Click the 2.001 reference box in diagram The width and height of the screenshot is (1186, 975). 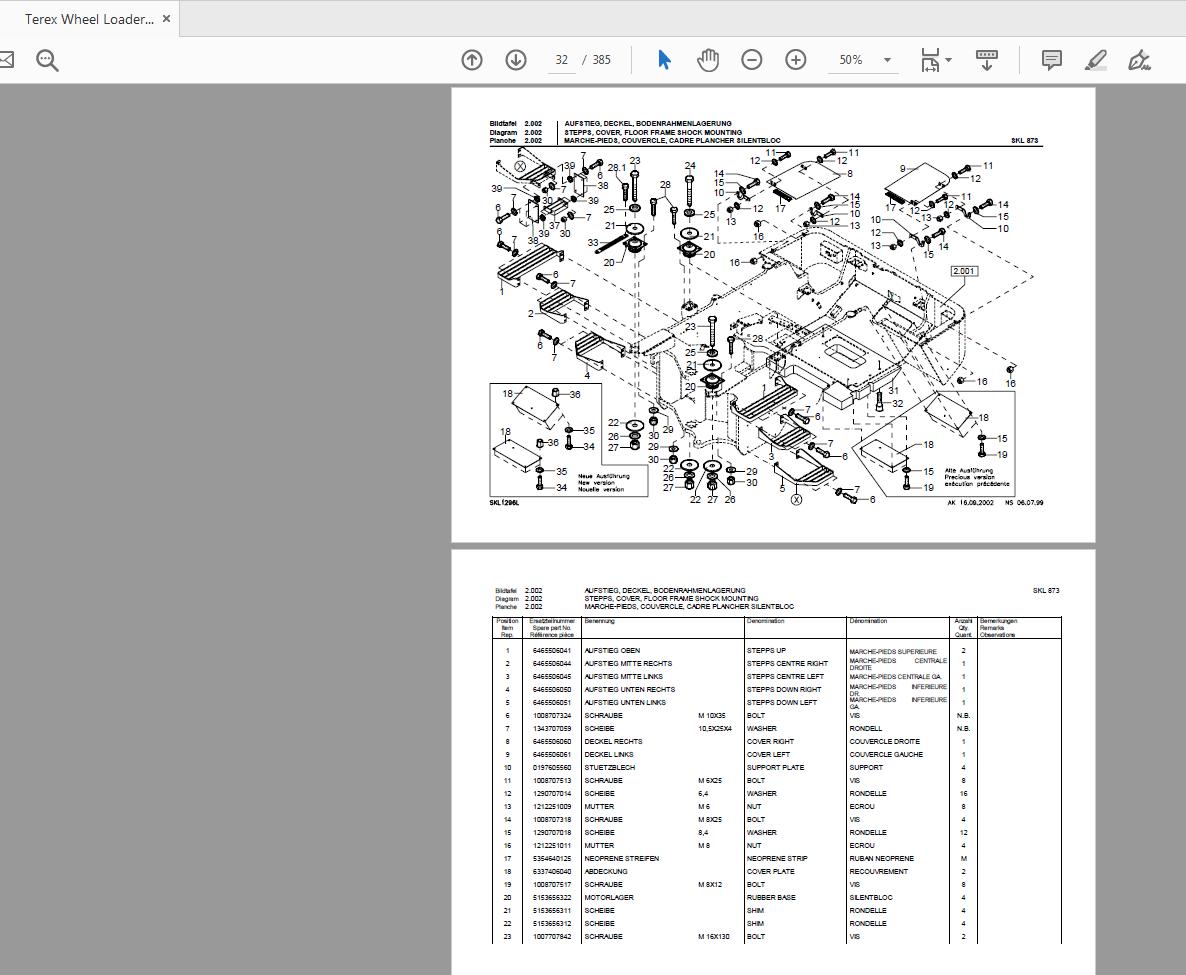pyautogui.click(x=964, y=271)
